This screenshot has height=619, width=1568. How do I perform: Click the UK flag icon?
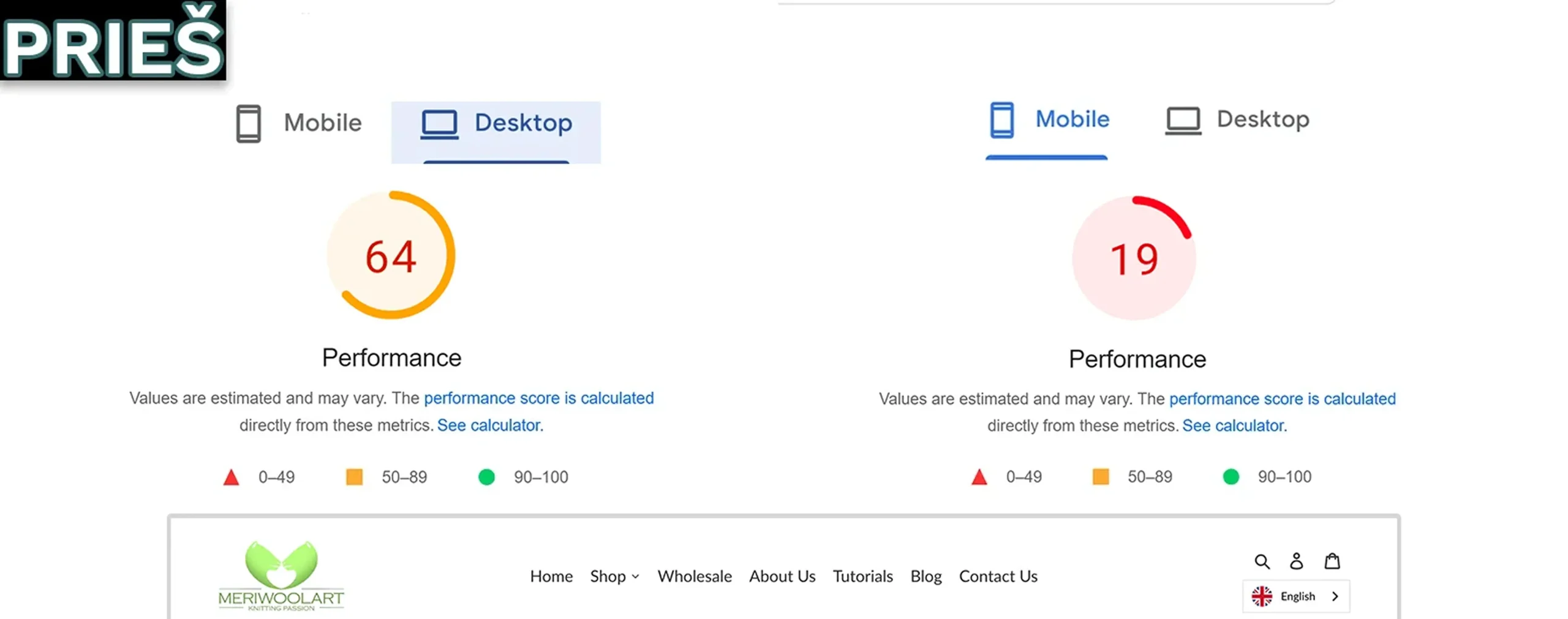tap(1262, 596)
